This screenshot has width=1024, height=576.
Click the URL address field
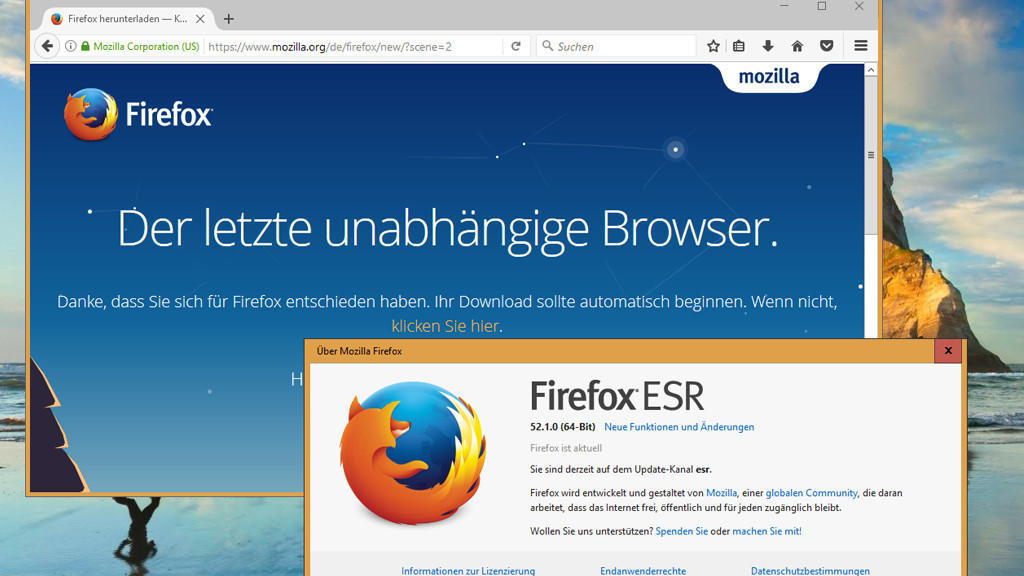pyautogui.click(x=350, y=46)
